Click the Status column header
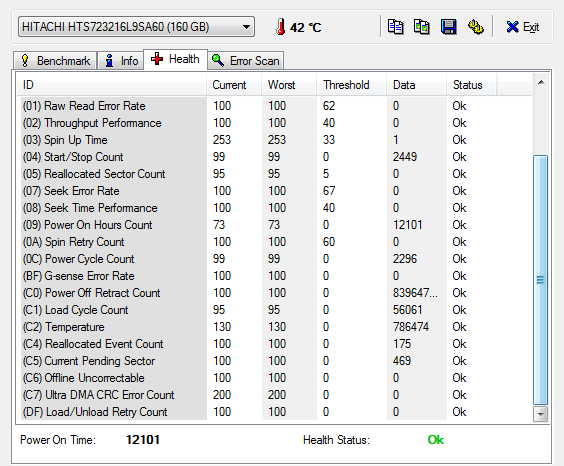564x466 pixels. pos(472,85)
